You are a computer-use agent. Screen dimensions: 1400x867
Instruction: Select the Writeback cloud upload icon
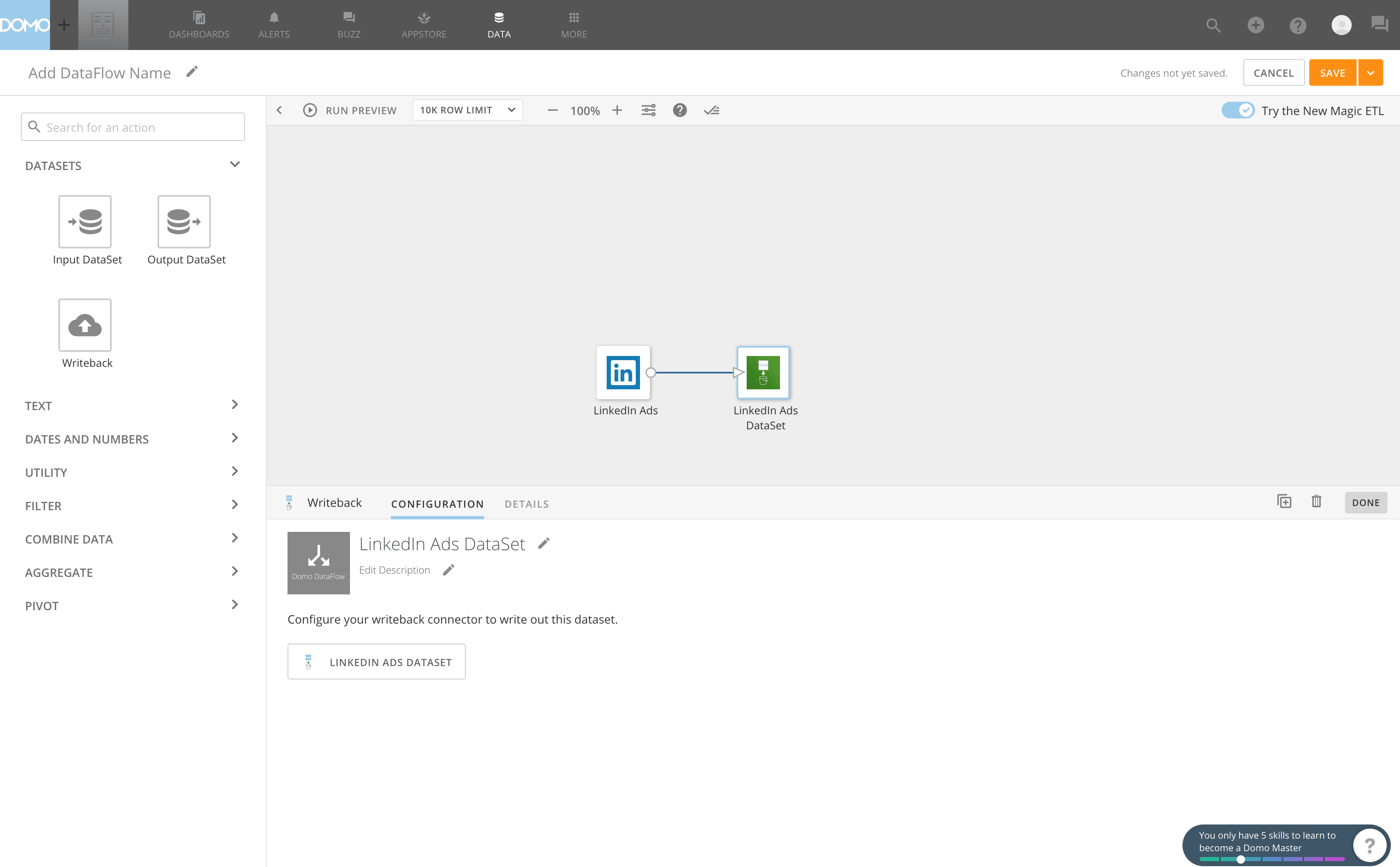click(x=85, y=325)
